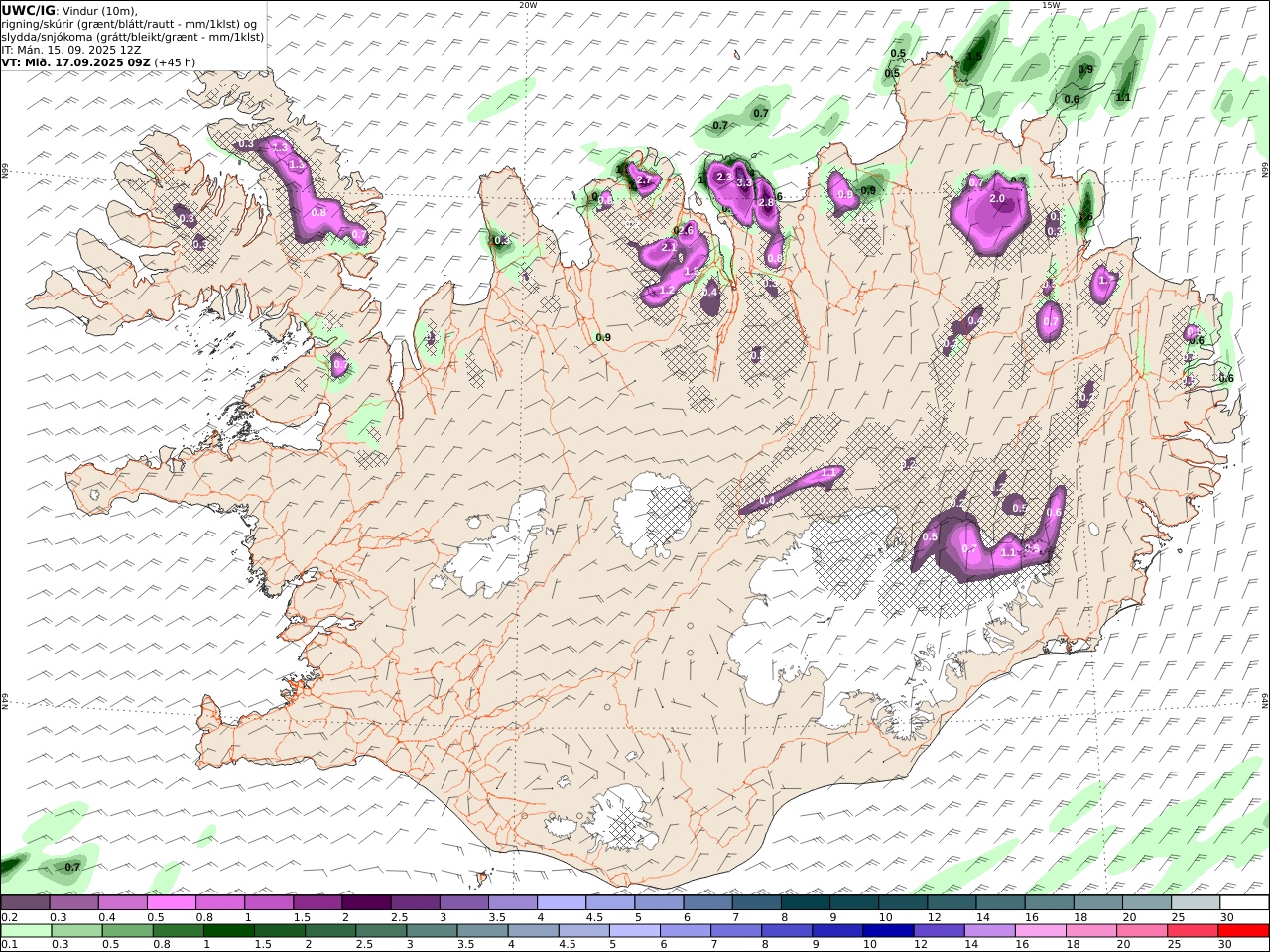Click darkest teal snow swatch between 8 and 9

pos(806,903)
